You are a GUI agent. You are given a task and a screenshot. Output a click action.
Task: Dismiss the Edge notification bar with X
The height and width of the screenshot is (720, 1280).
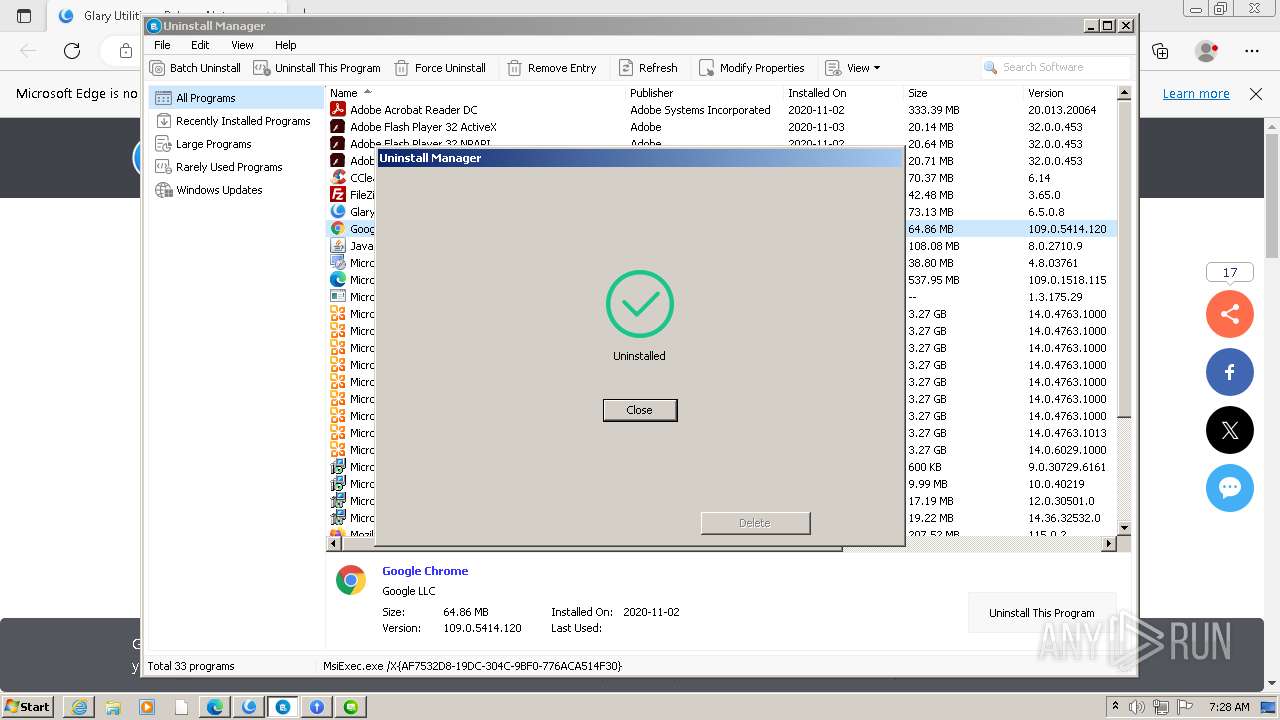coord(1256,94)
